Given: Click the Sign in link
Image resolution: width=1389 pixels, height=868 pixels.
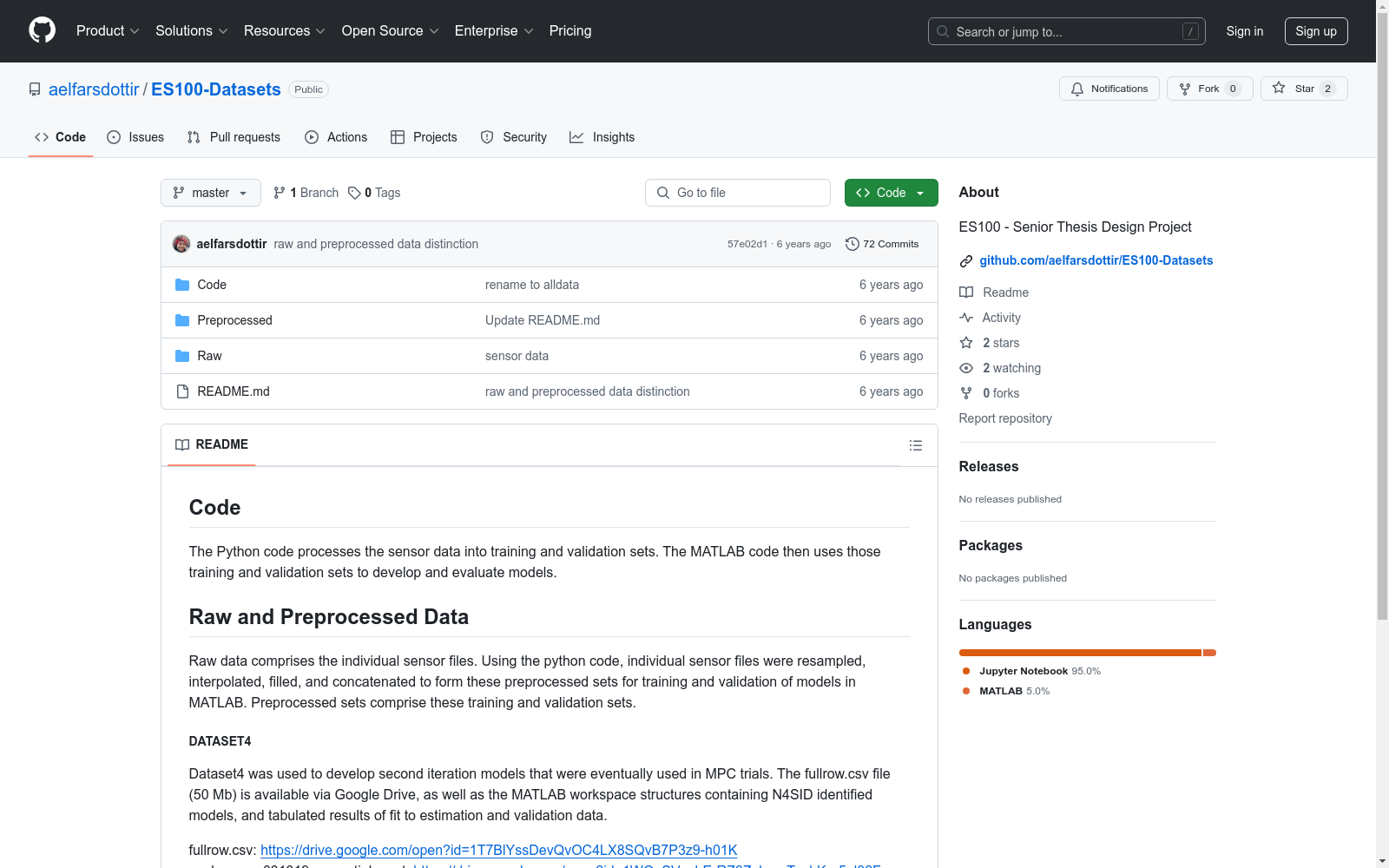Looking at the screenshot, I should (1245, 31).
